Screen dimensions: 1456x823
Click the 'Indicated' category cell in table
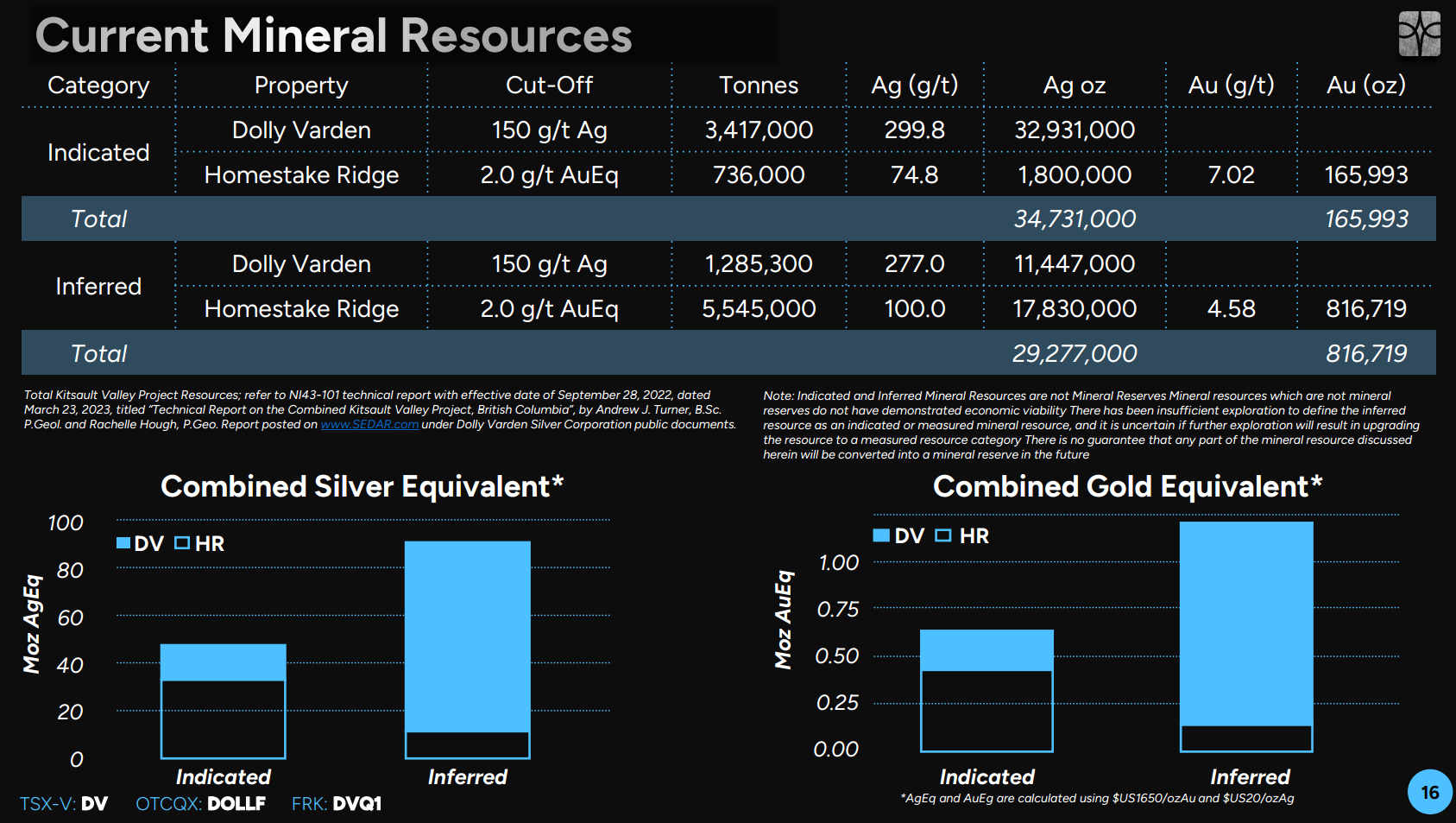tap(98, 153)
